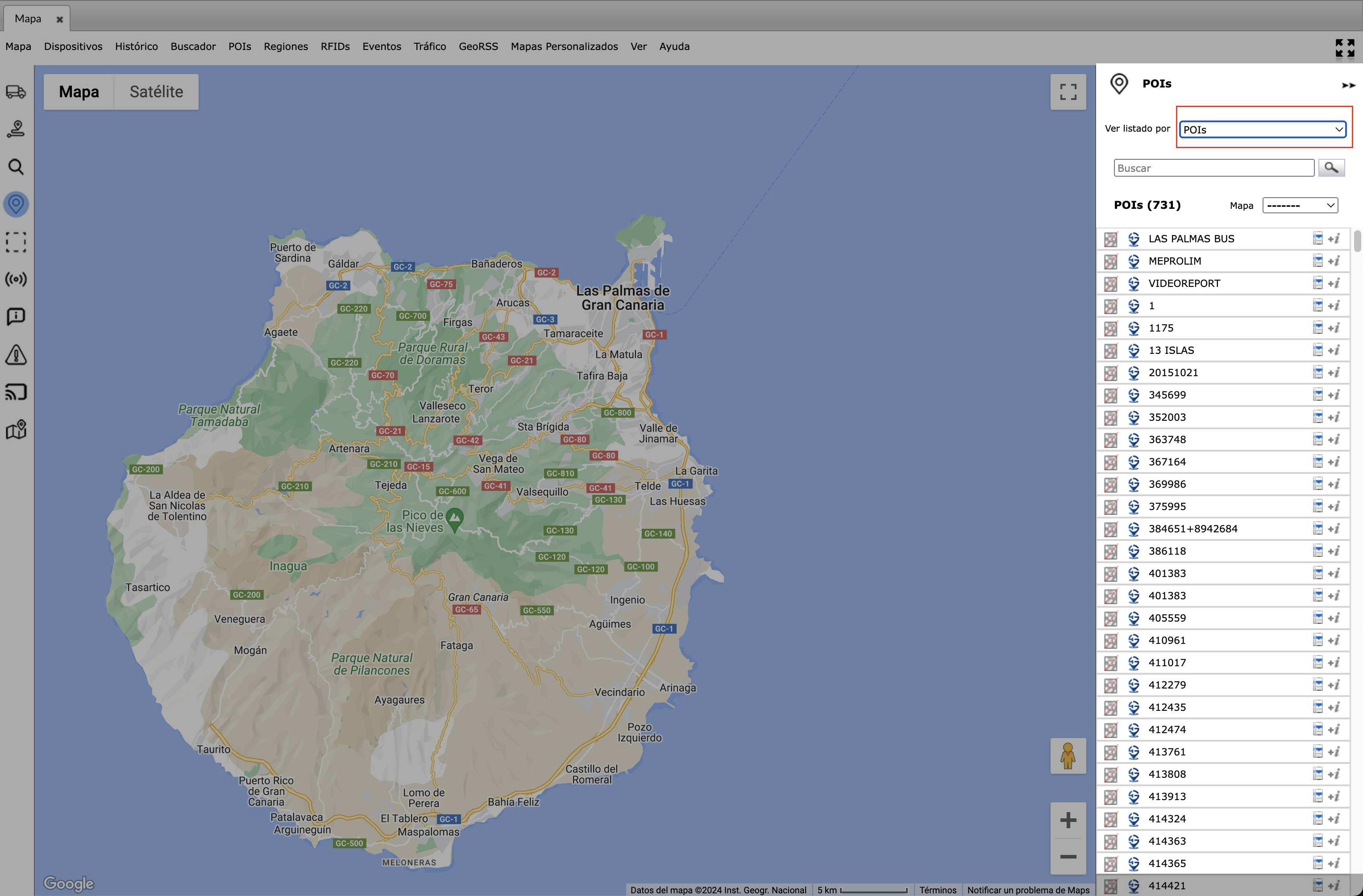Image resolution: width=1363 pixels, height=896 pixels.
Task: Open the warning triangle alerts icon
Action: 16,354
